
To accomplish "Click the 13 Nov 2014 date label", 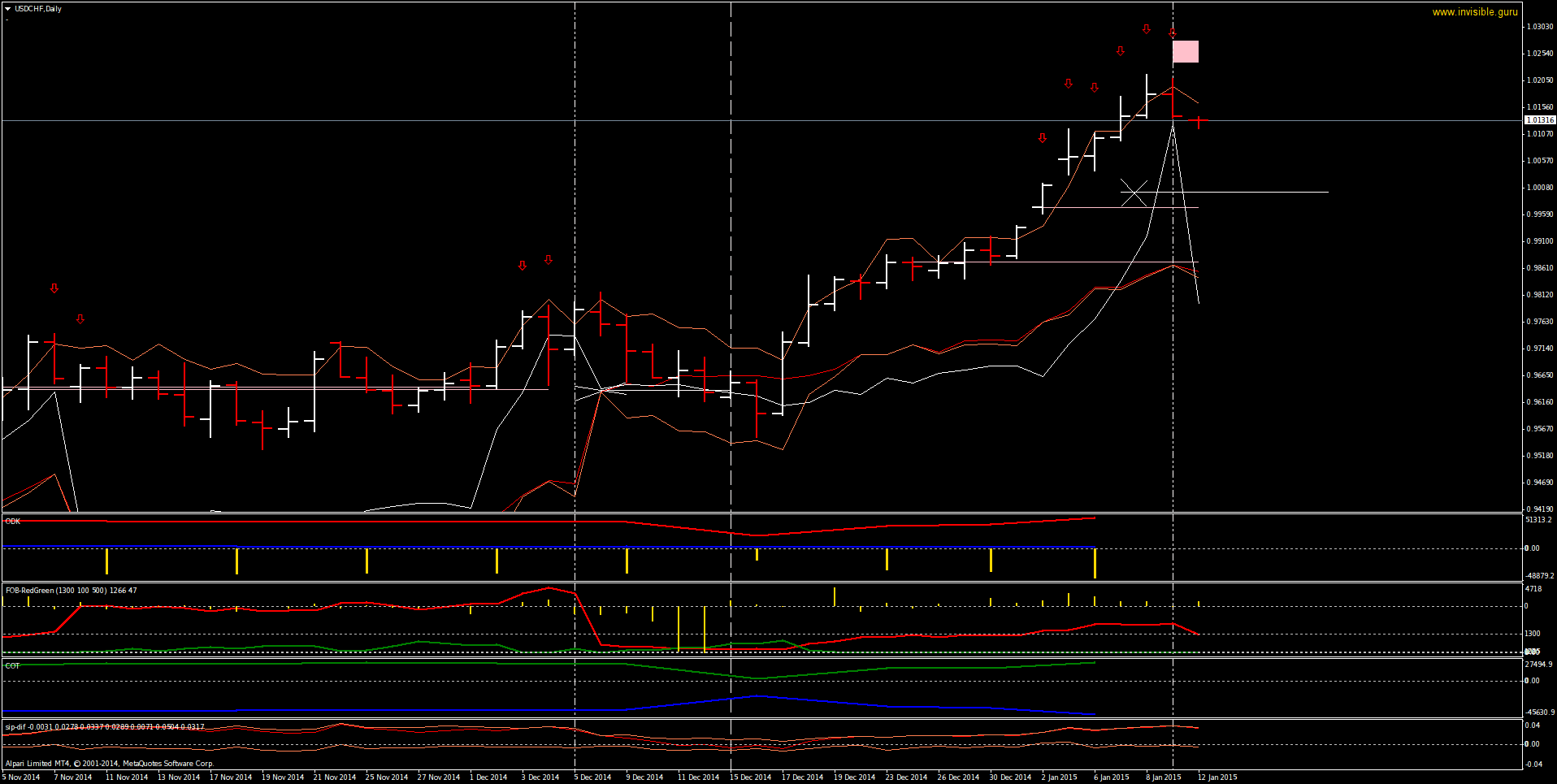I will [x=179, y=778].
